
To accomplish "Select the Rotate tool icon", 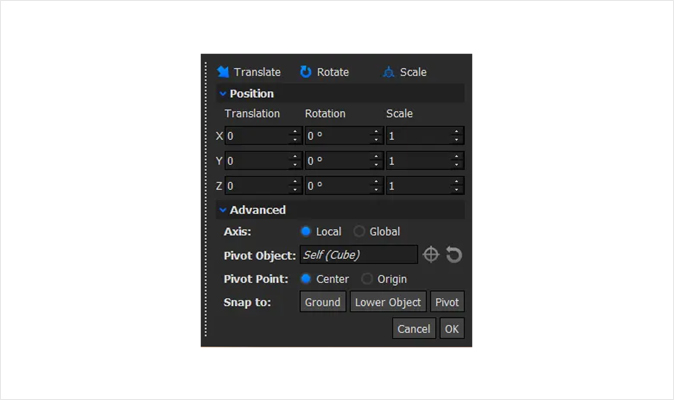I will (x=306, y=72).
